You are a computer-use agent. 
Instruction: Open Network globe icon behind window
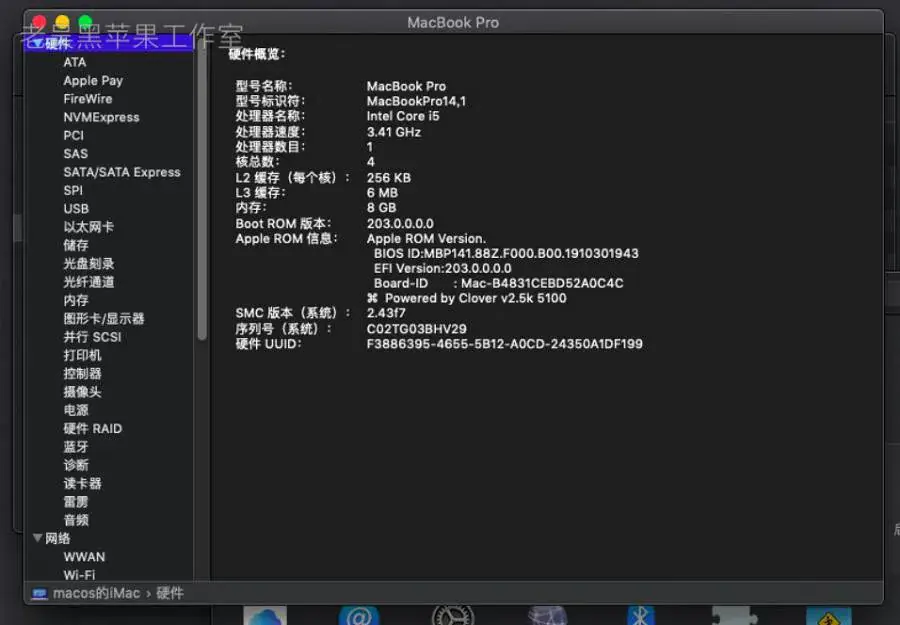[x=547, y=615]
